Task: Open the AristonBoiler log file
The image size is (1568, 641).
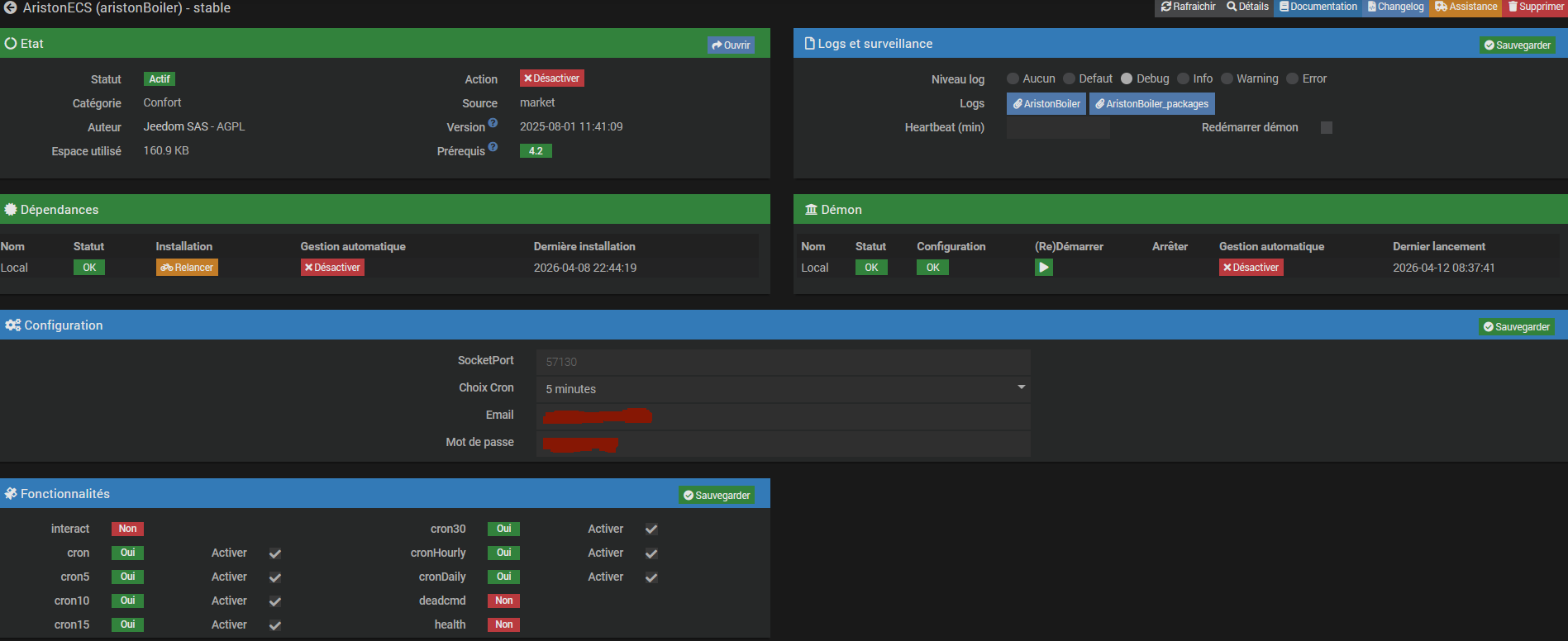Action: pos(1046,104)
